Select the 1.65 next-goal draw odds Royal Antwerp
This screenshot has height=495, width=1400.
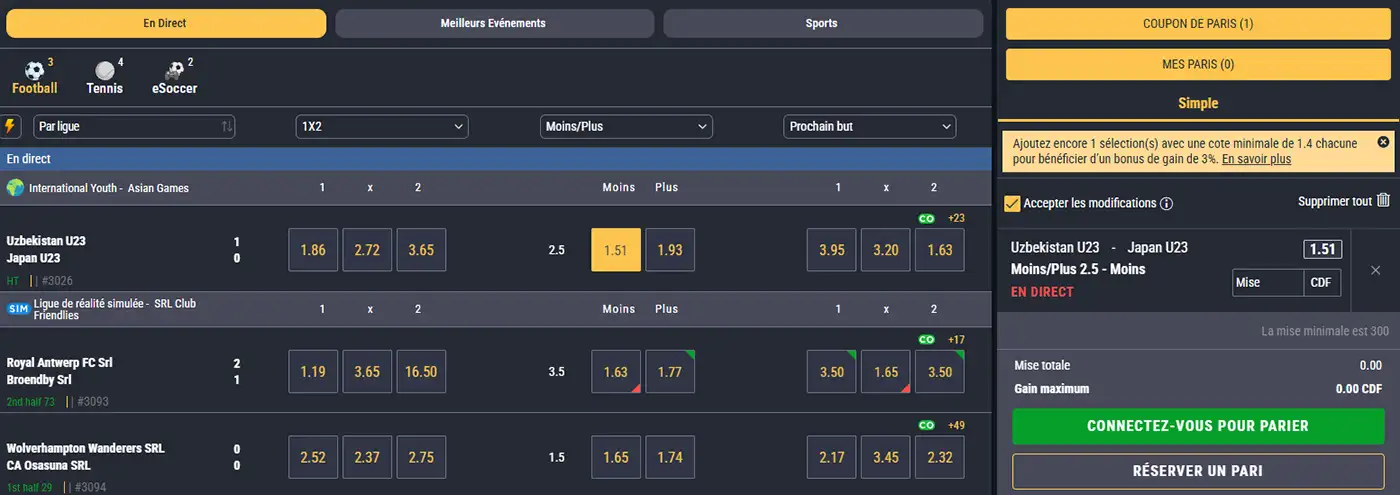pyautogui.click(x=886, y=371)
